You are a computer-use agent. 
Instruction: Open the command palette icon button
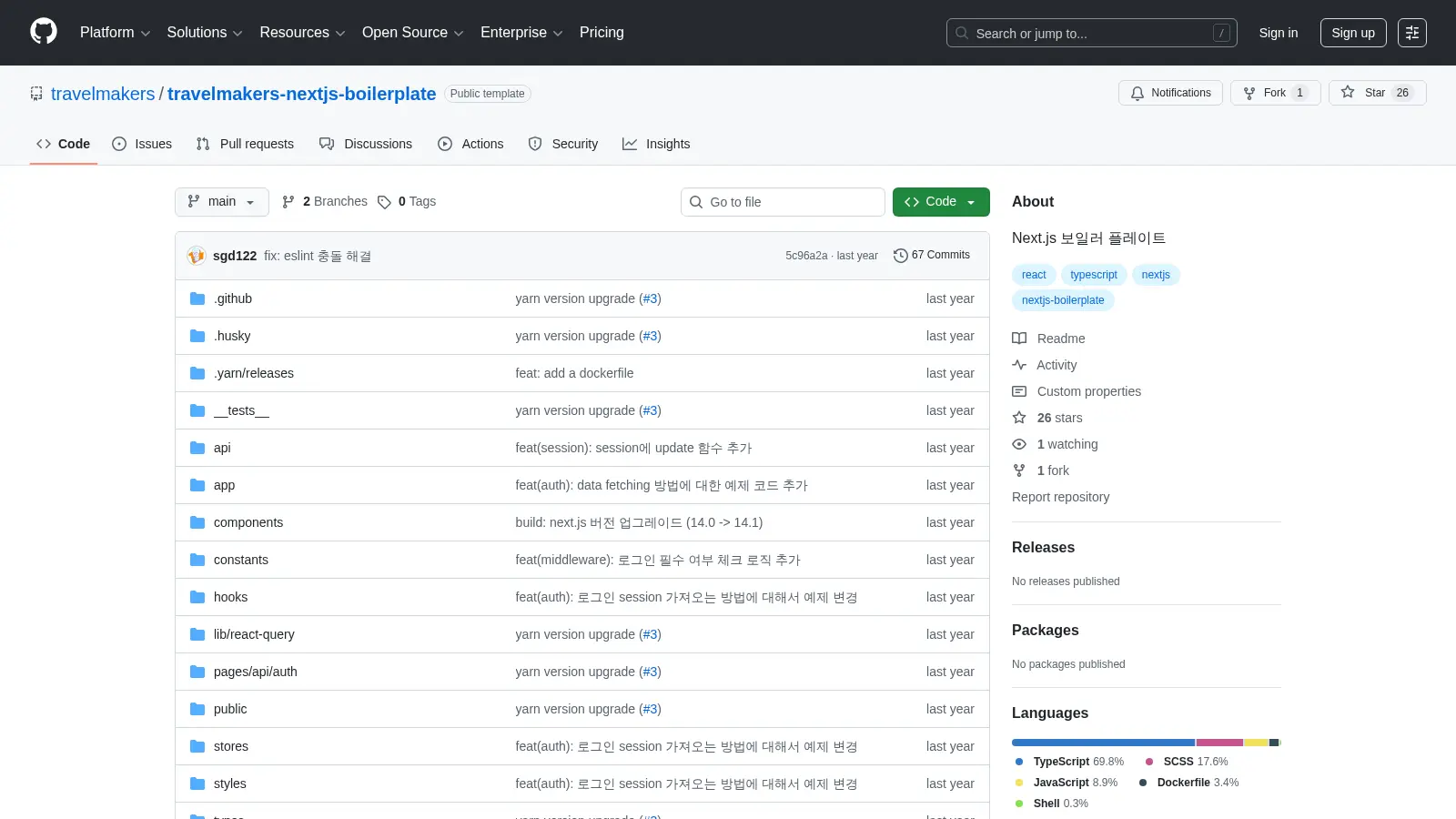1412,33
